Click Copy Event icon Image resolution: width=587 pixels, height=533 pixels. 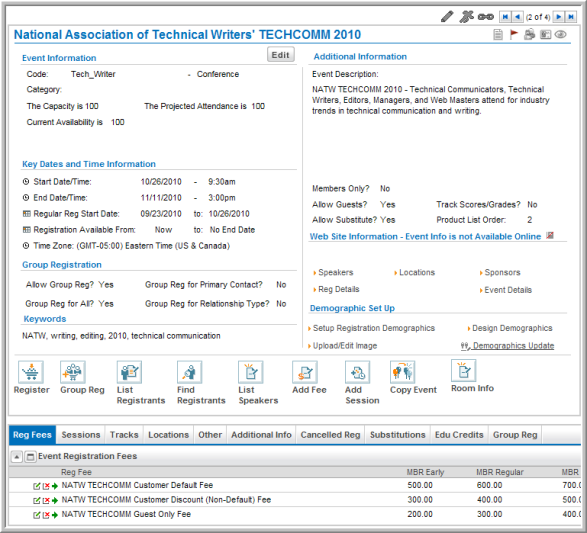pyautogui.click(x=402, y=372)
